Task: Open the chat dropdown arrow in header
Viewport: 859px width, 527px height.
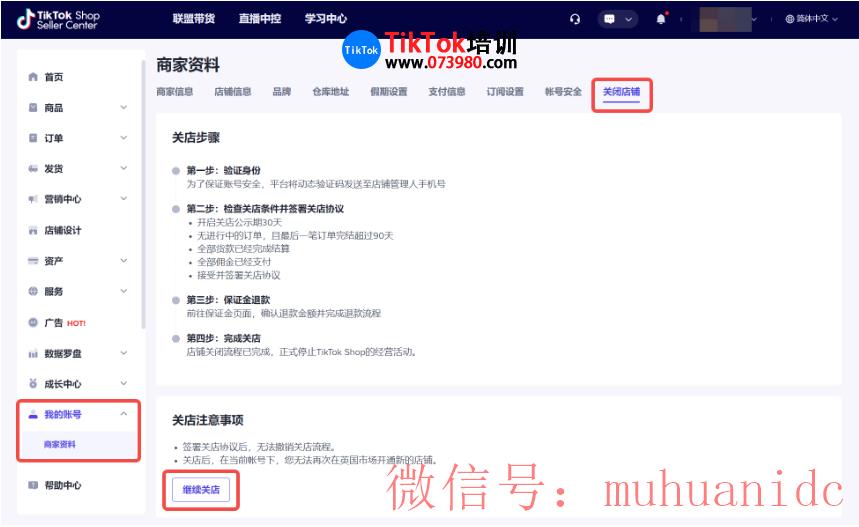Action: [628, 19]
